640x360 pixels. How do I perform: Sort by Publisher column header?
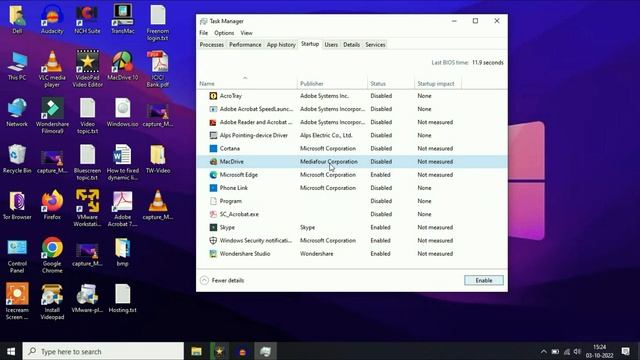332,83
